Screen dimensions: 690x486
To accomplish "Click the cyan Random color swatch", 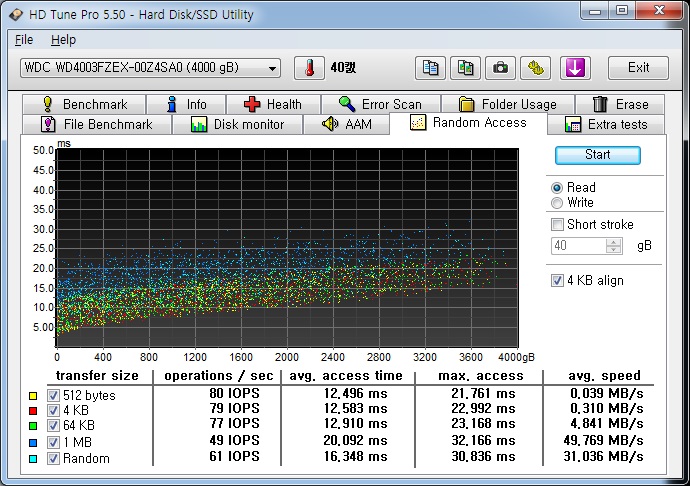I will (33, 459).
